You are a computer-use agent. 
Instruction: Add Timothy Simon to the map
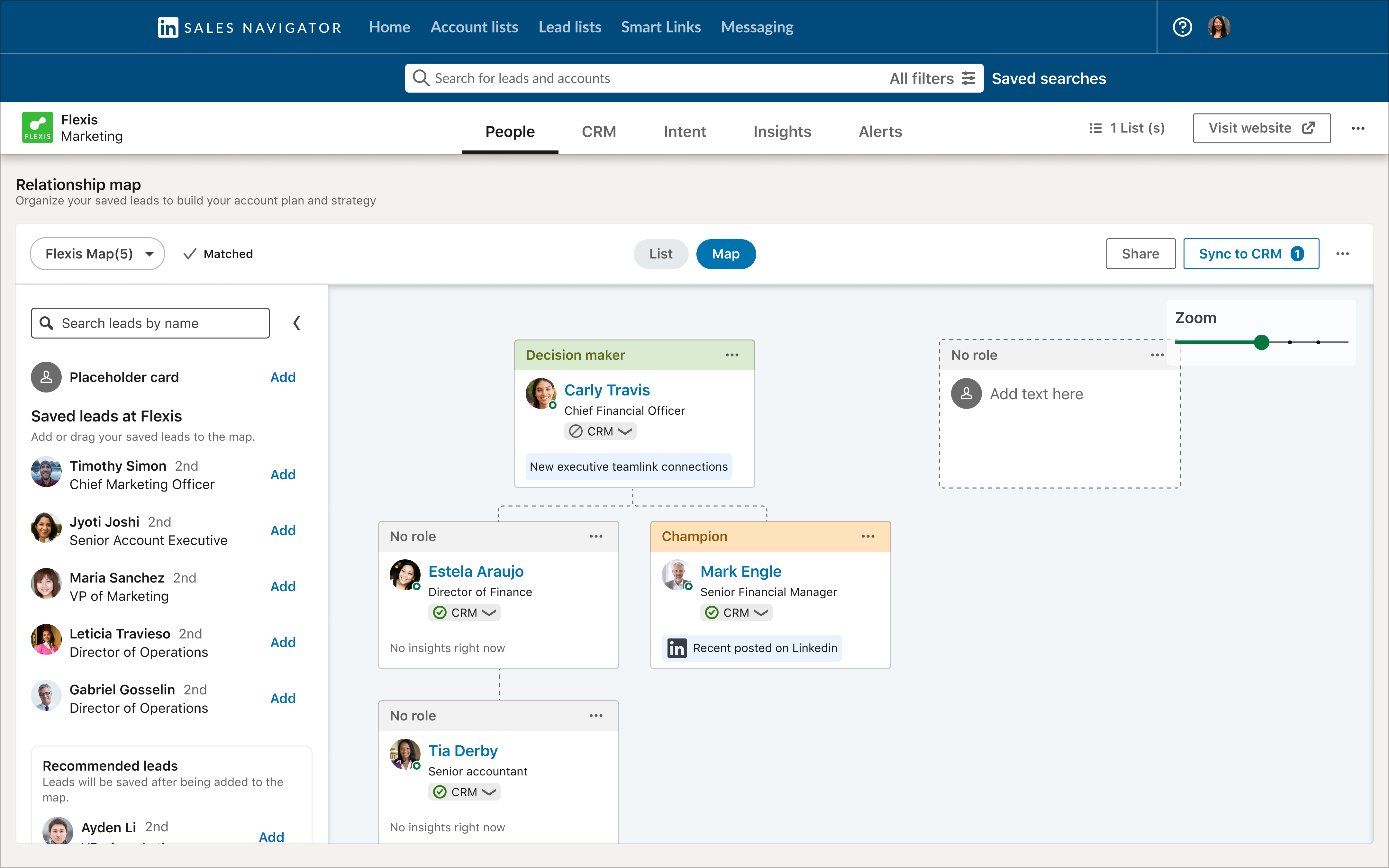[x=283, y=475]
